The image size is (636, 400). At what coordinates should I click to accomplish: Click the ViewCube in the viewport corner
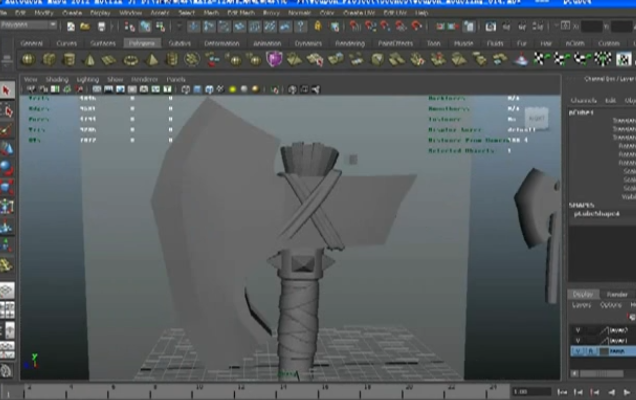point(536,118)
